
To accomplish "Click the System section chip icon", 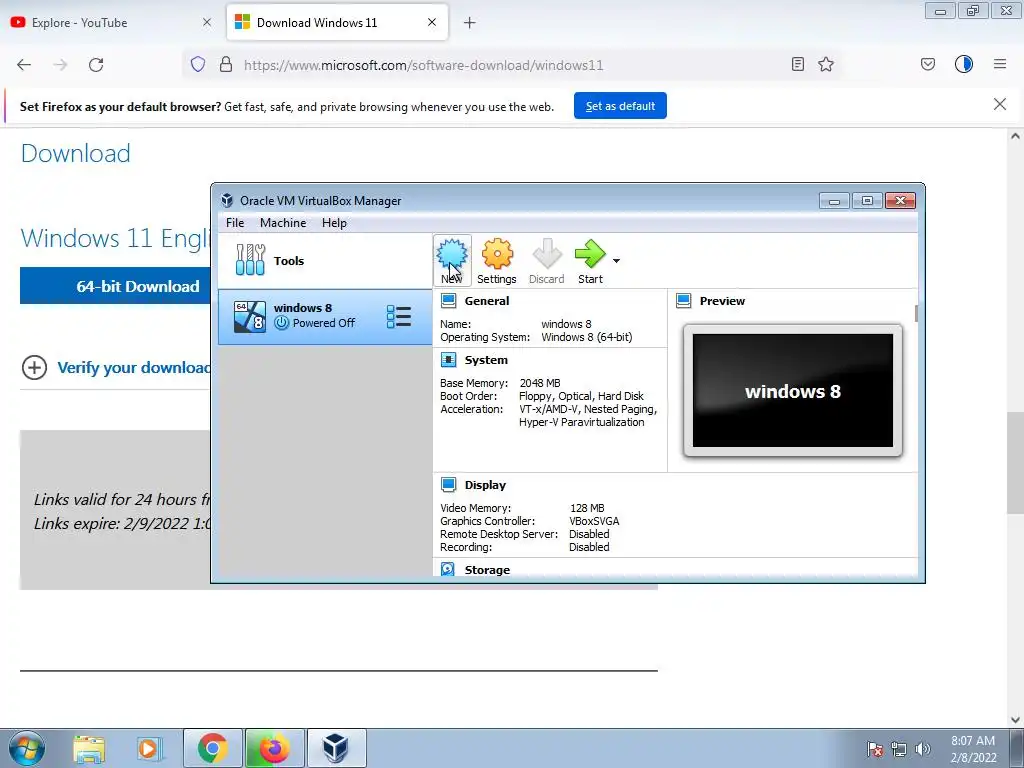I will click(449, 360).
